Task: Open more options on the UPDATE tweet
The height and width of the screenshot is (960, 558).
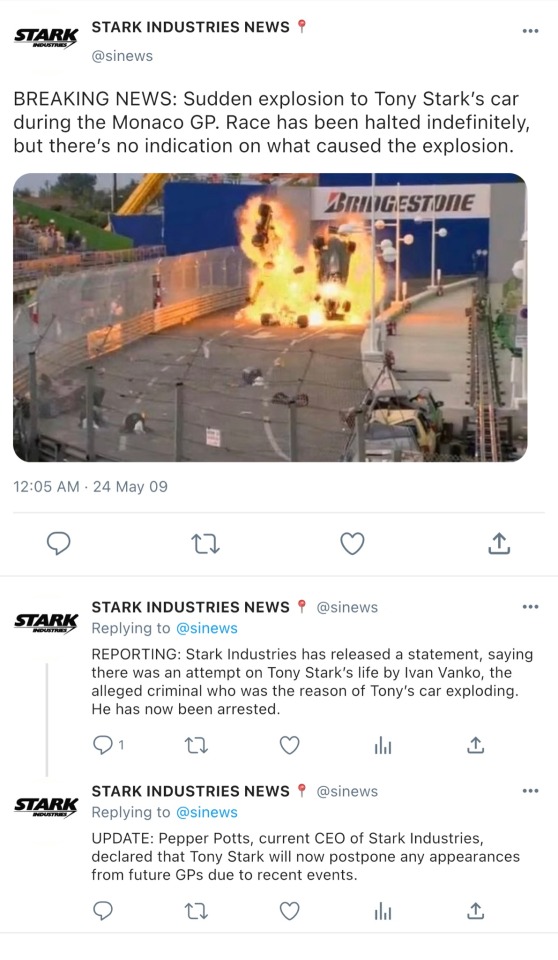Action: [x=530, y=790]
